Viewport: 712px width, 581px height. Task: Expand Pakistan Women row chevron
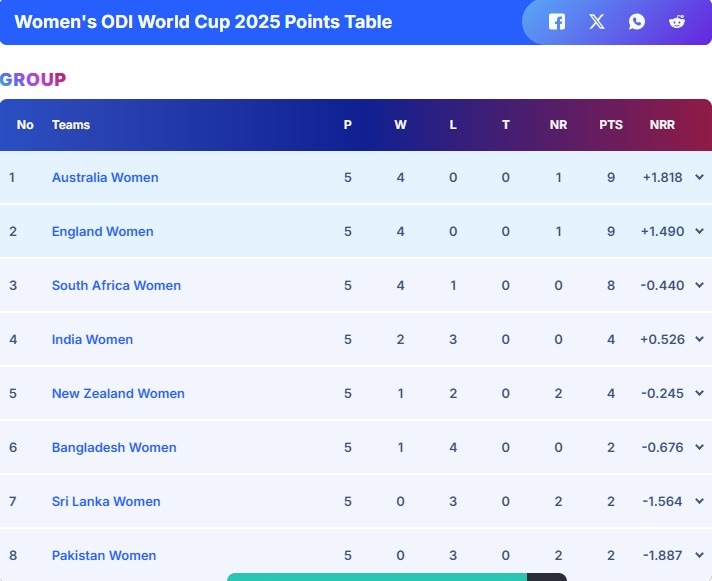[x=700, y=555]
